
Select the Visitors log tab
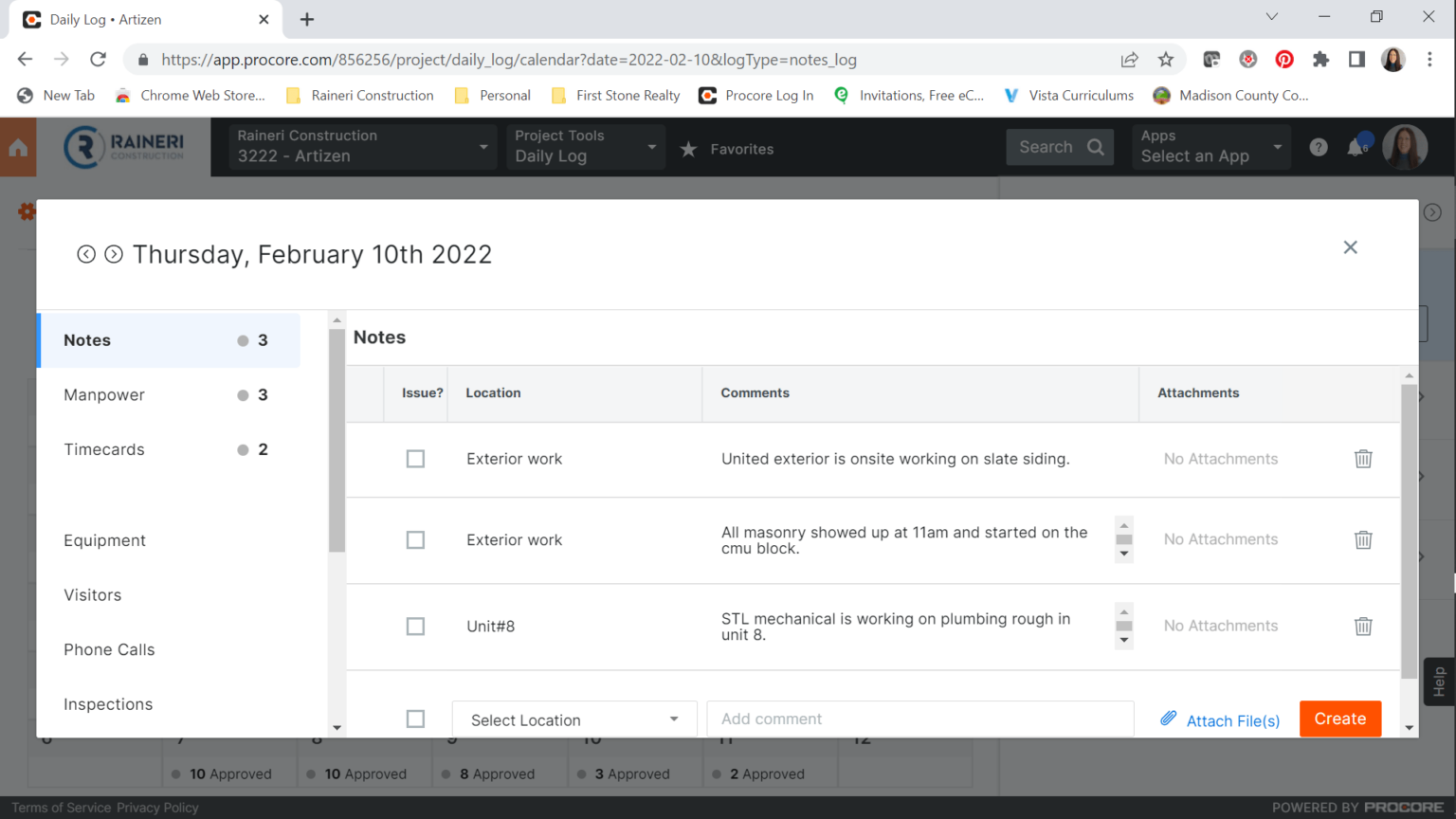pyautogui.click(x=169, y=595)
